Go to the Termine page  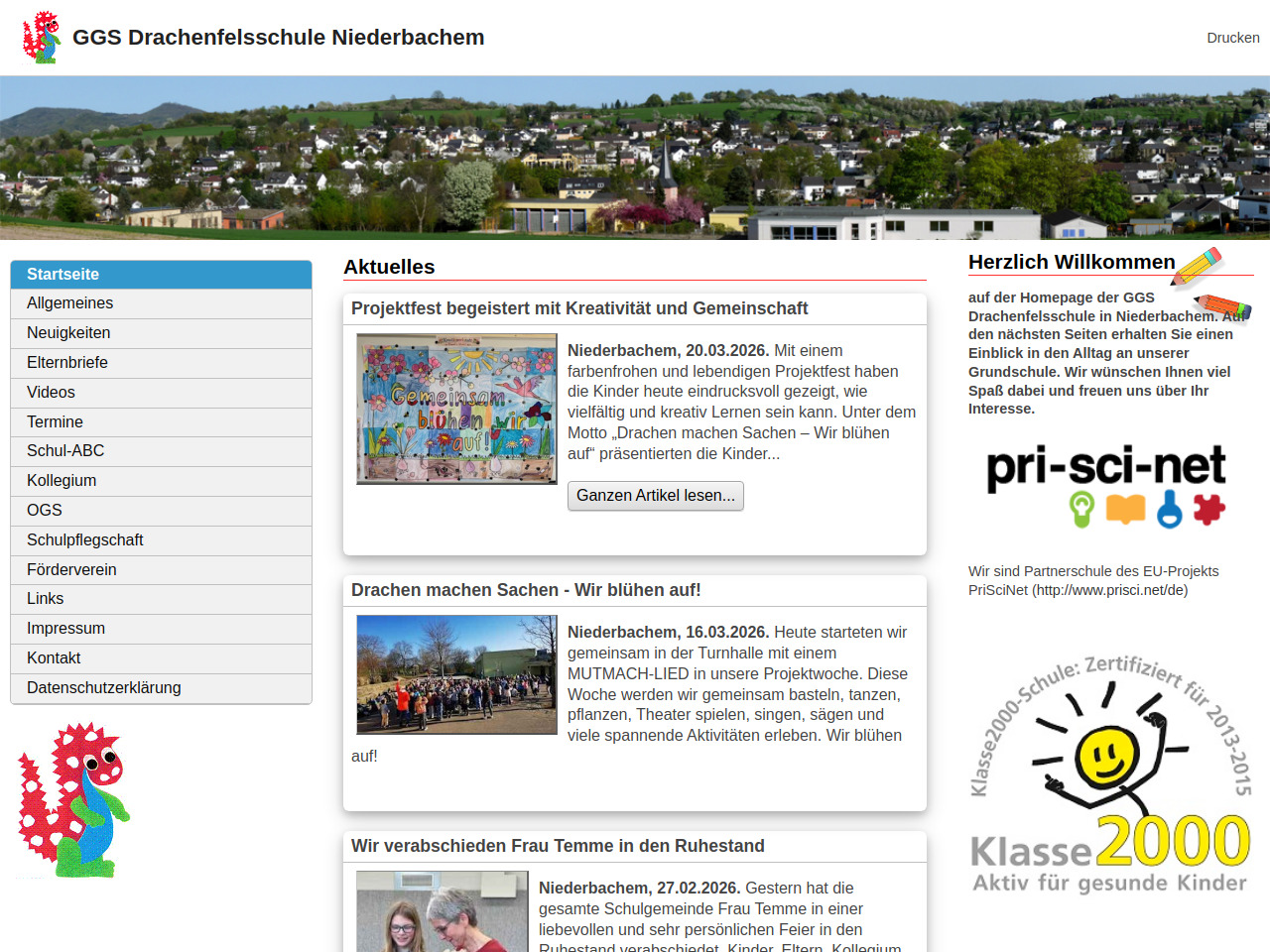[x=55, y=422]
